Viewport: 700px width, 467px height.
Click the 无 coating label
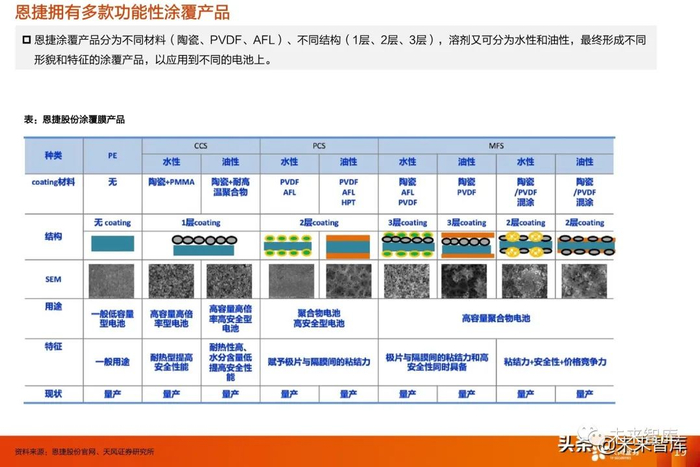112,222
